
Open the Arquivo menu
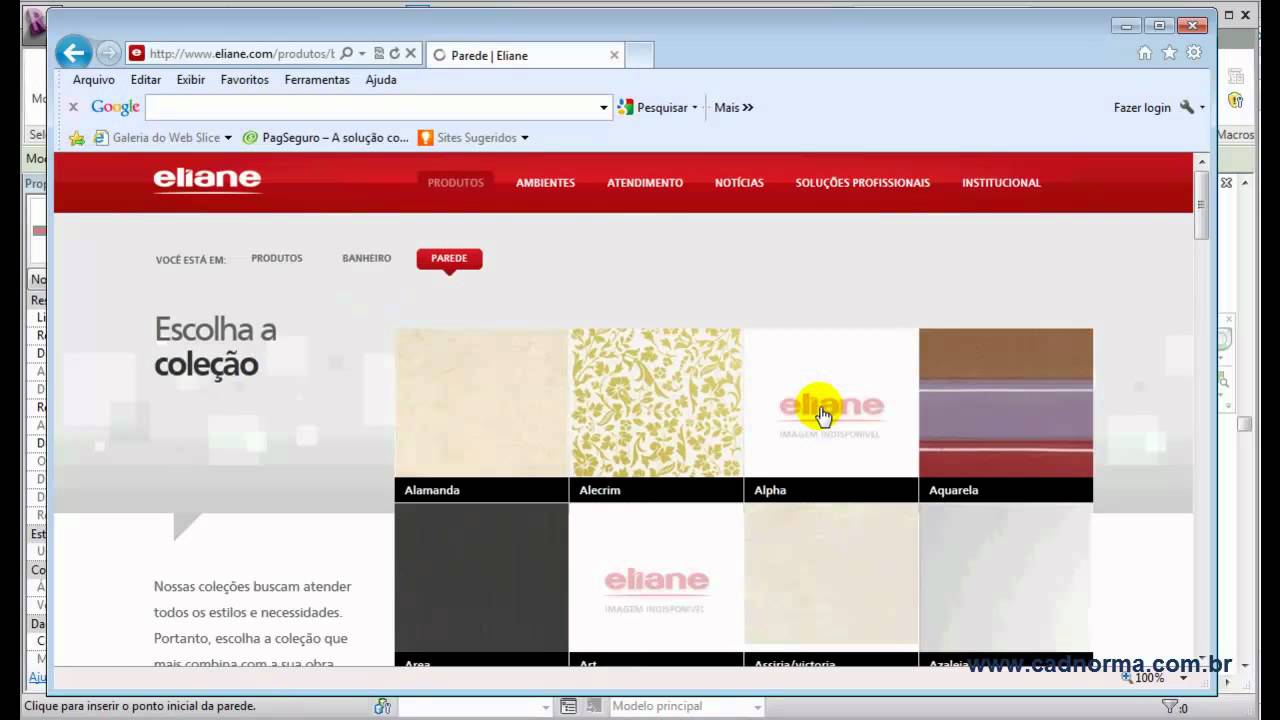(94, 80)
